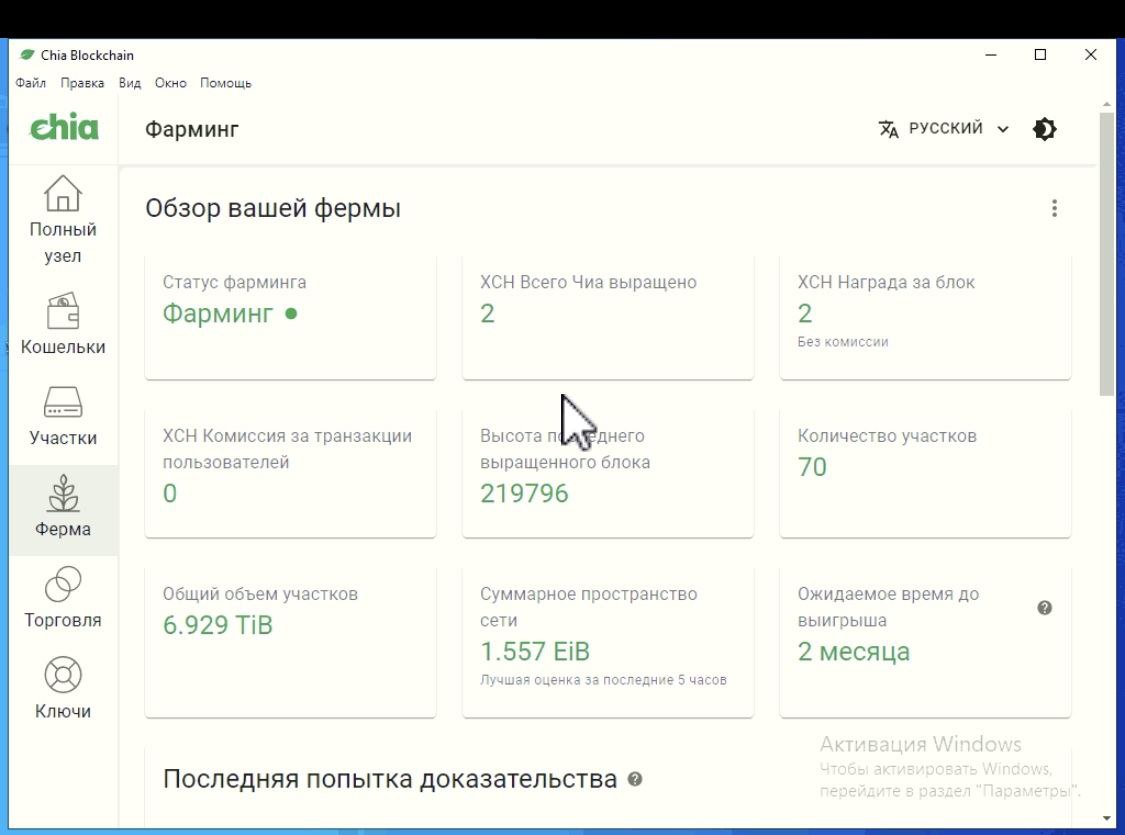Click the transaction fees value 0

(169, 494)
